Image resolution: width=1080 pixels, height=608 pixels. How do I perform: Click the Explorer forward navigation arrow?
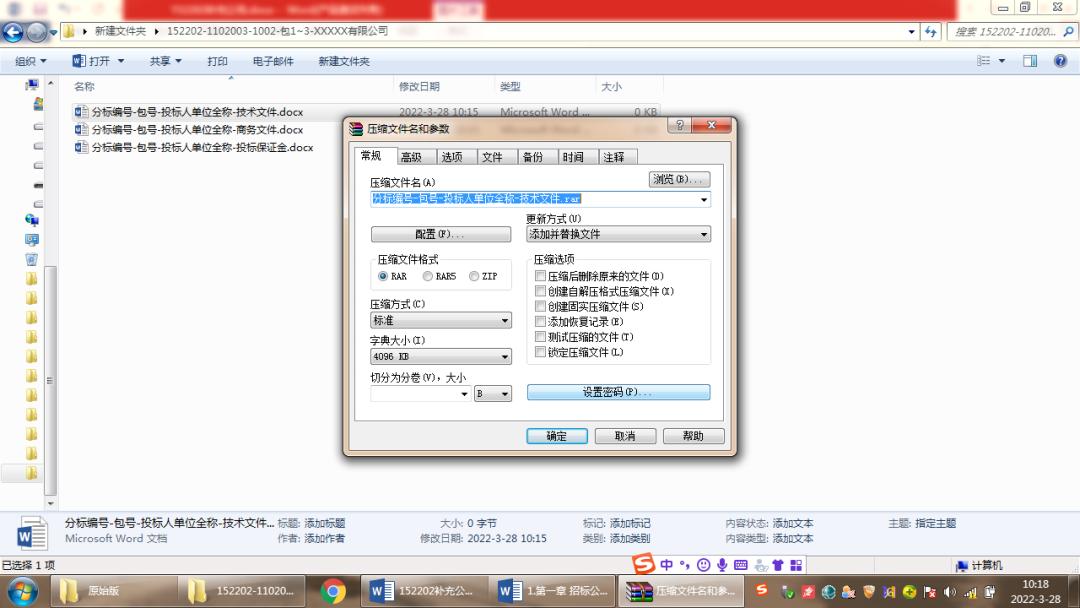point(37,32)
